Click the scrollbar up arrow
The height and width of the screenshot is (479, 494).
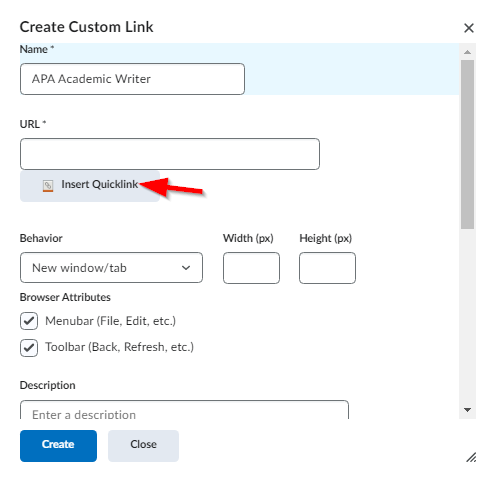(x=467, y=52)
